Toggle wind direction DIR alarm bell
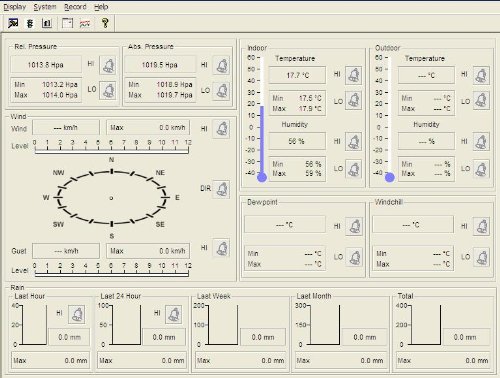 click(221, 189)
